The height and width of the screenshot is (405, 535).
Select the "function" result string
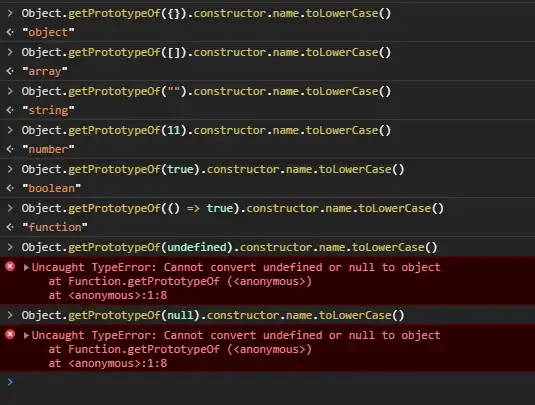tap(55, 227)
